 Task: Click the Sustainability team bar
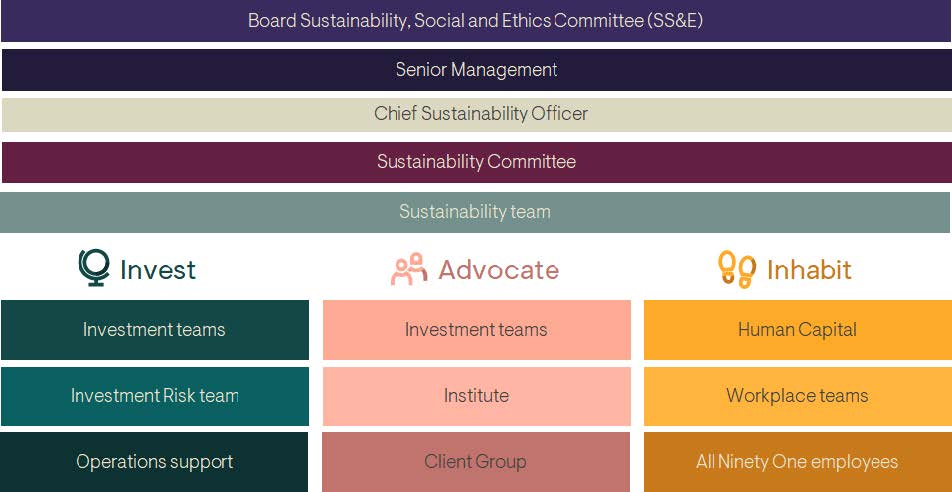pyautogui.click(x=476, y=212)
